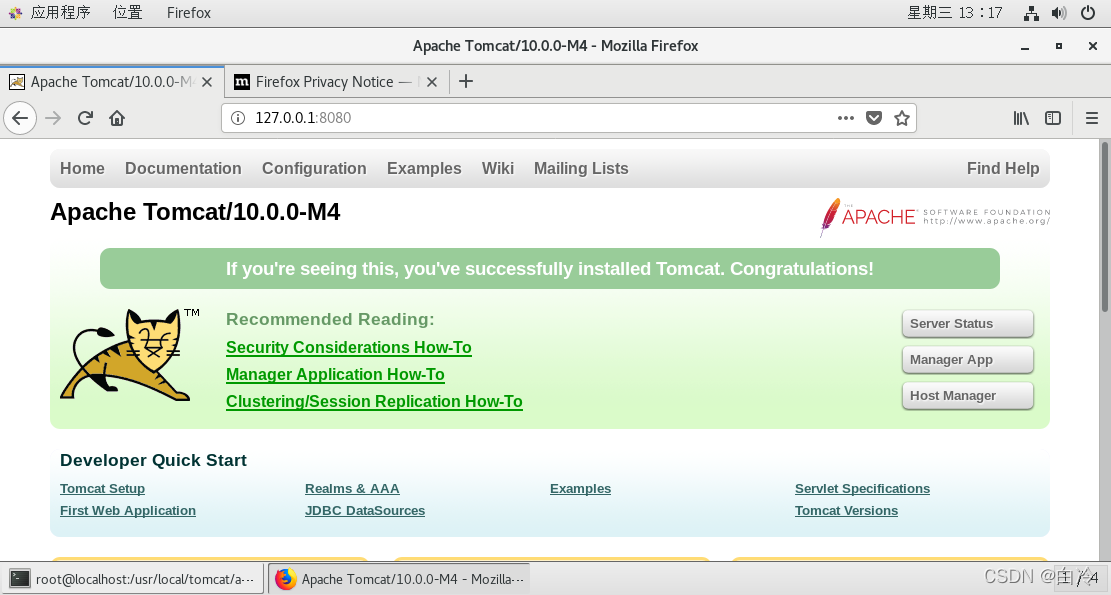Open the Library icon
The width and height of the screenshot is (1111, 595).
1021,118
